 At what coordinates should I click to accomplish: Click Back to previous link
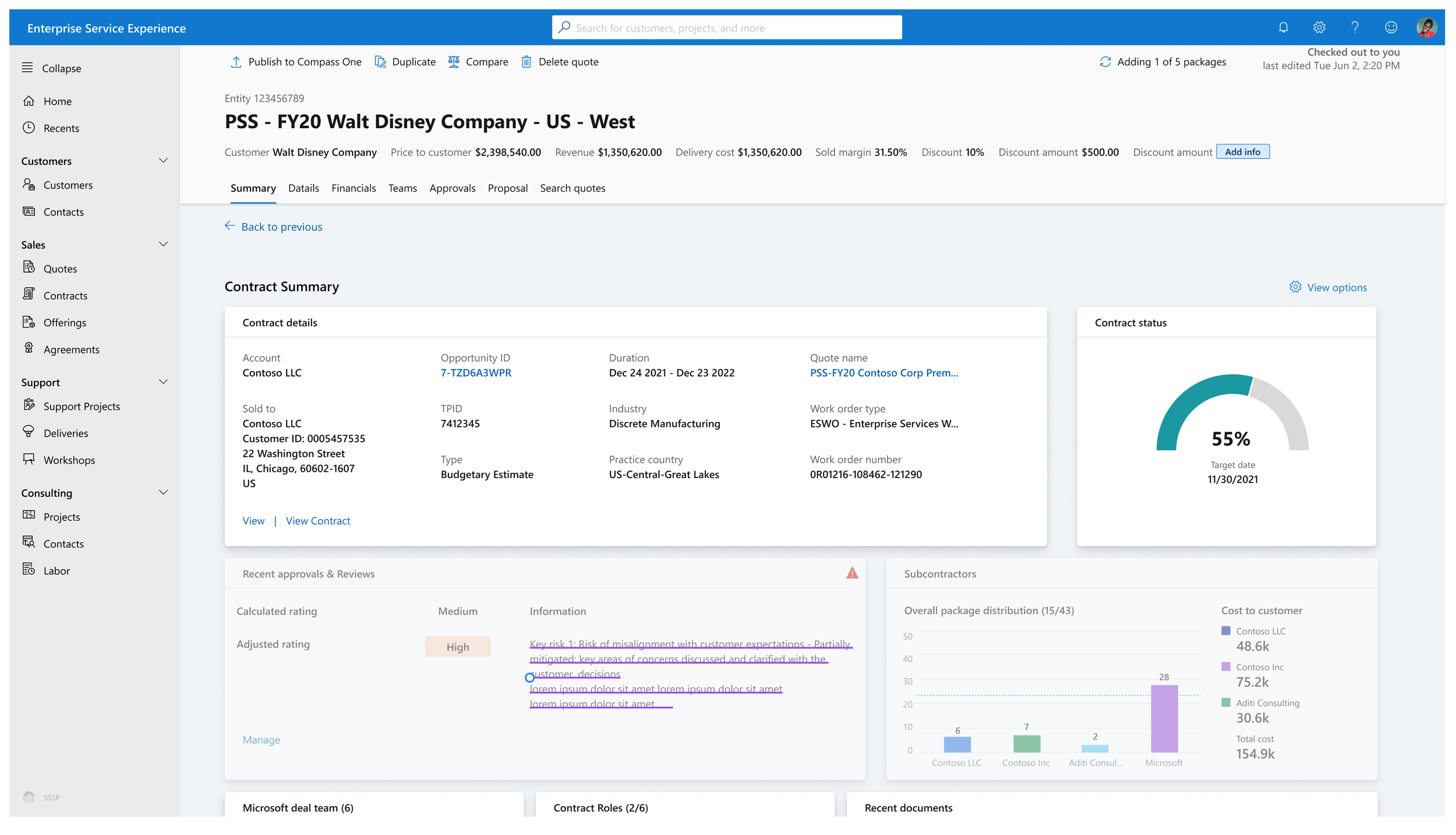pyautogui.click(x=273, y=227)
